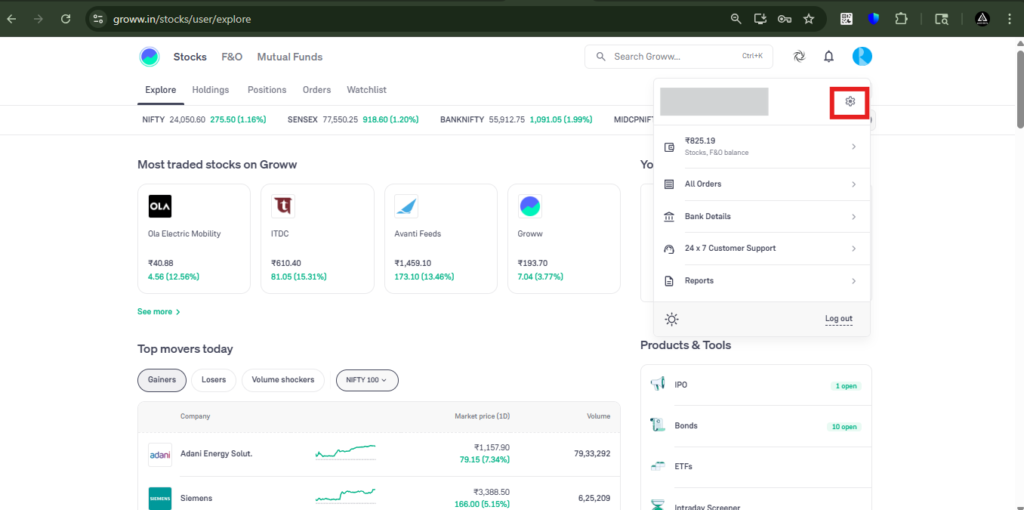Click the ITDC stock logo
Screen dimensions: 1024x510
coord(283,206)
